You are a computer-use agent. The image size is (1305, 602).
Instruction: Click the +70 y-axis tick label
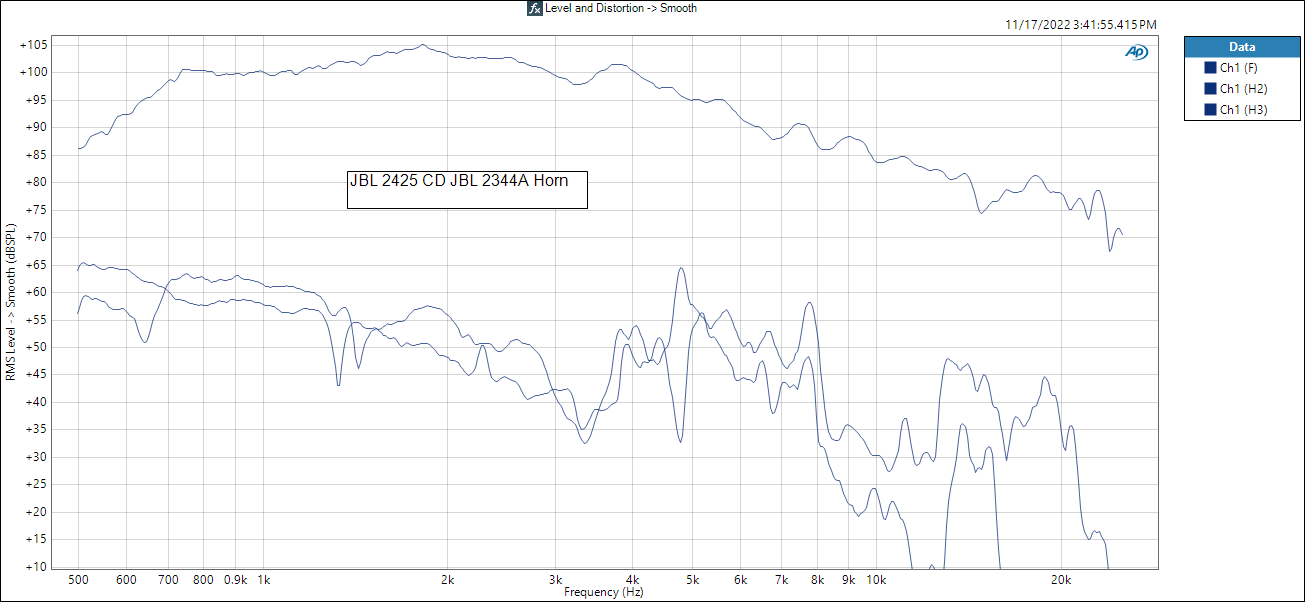coord(36,237)
